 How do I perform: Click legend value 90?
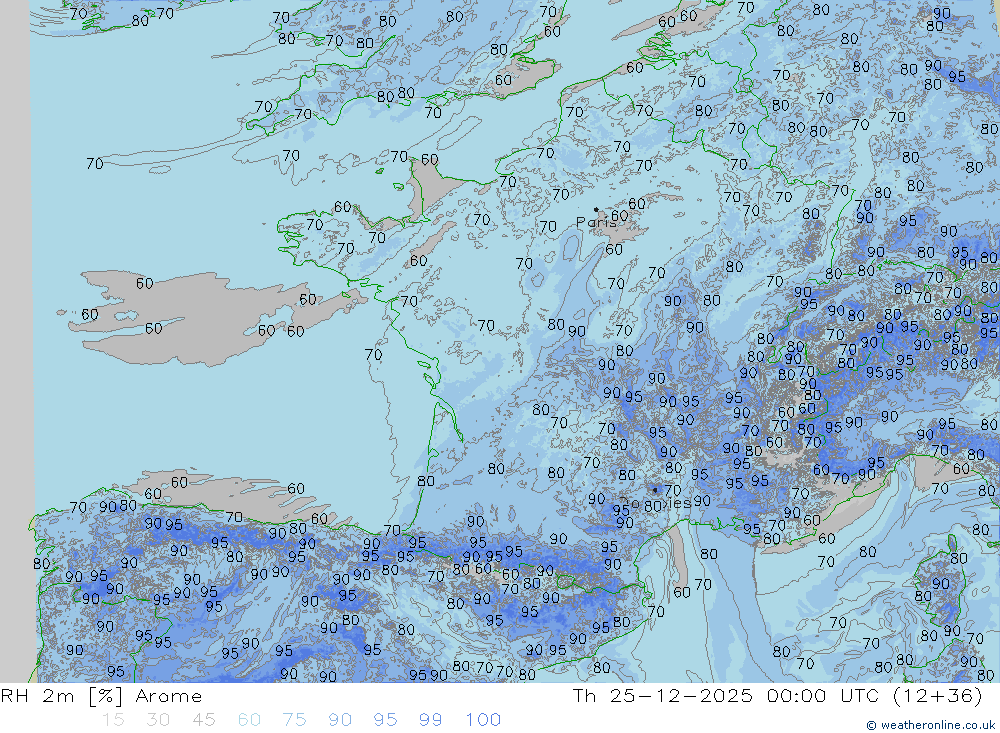tap(340, 720)
